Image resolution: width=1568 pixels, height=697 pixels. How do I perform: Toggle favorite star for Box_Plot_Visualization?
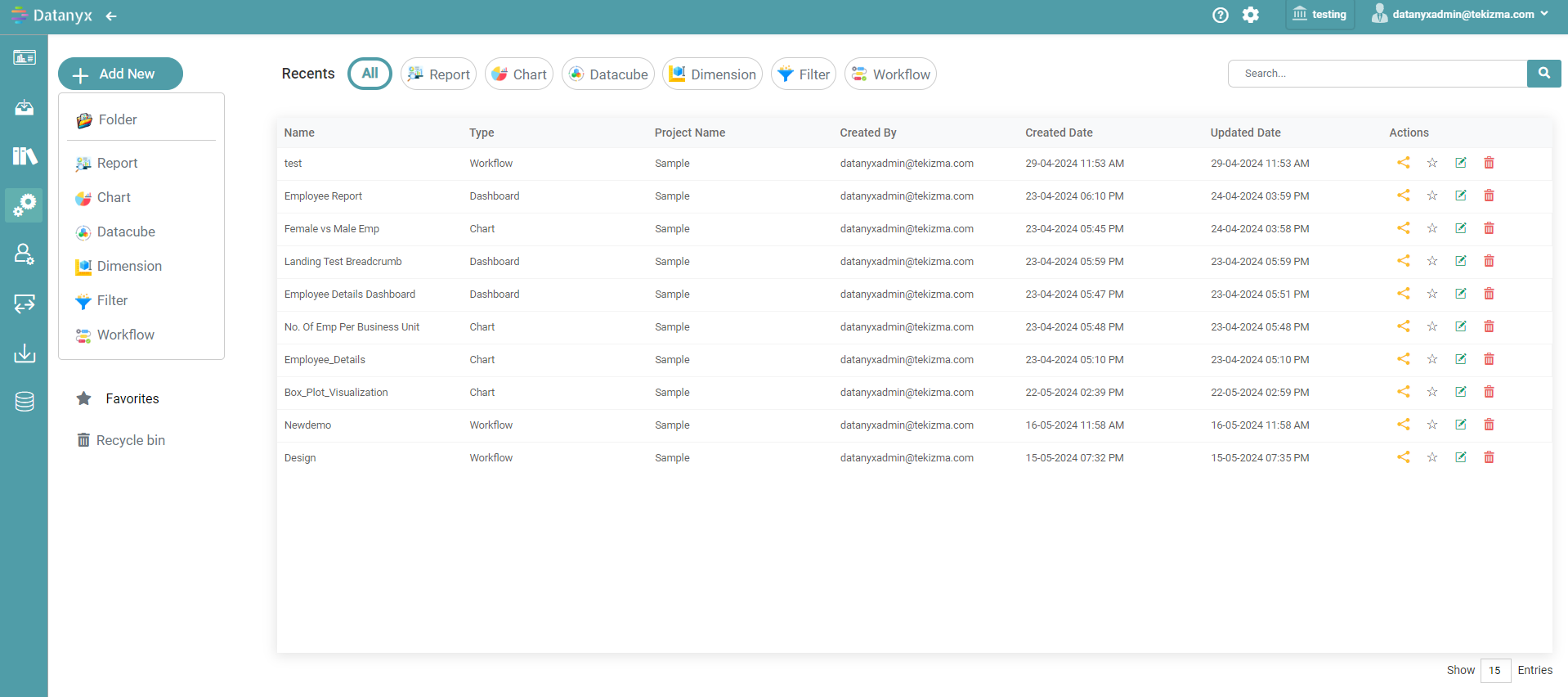(1431, 392)
